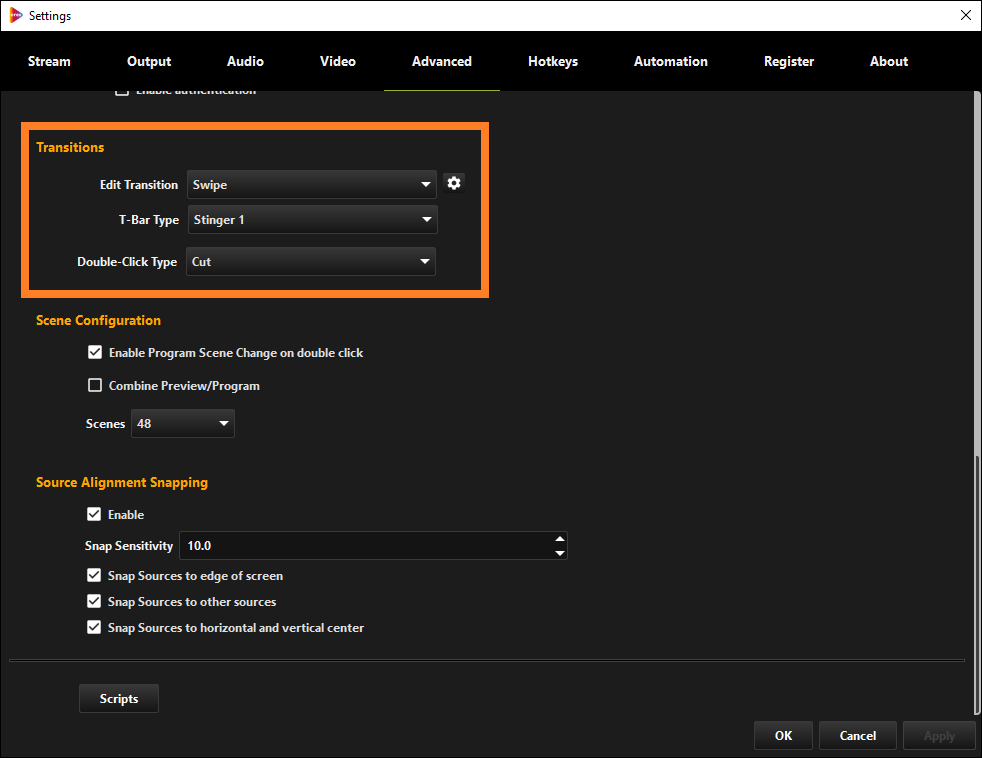Enable Combine Preview/Program checkbox

pos(95,386)
